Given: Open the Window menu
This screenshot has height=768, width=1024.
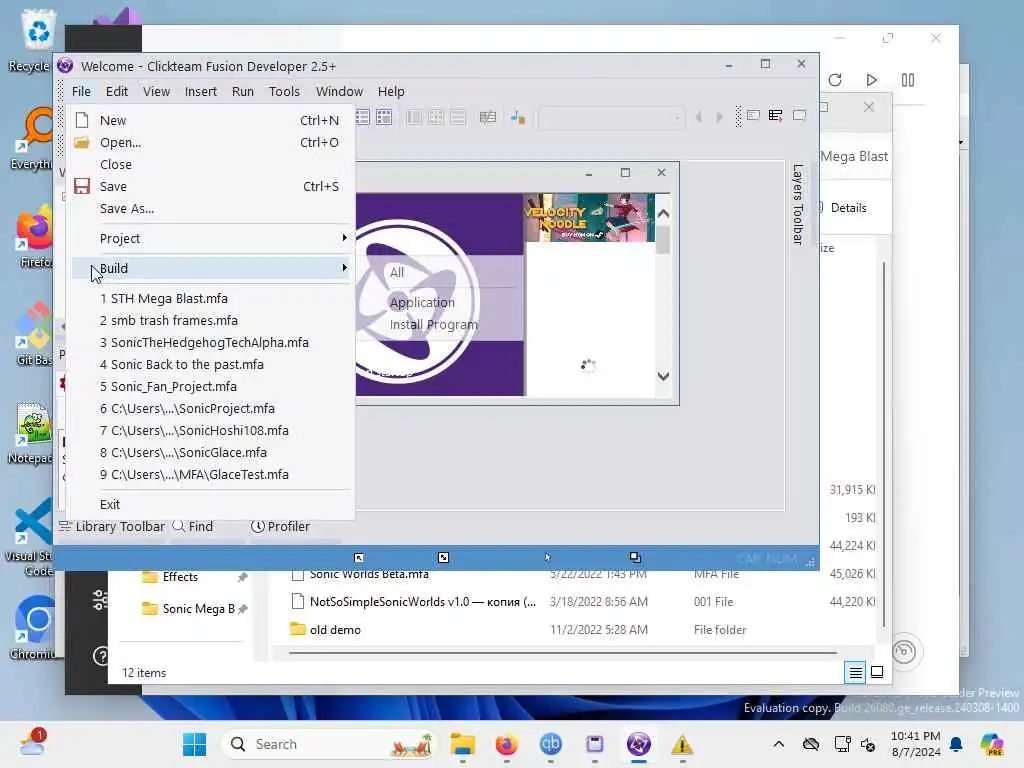Looking at the screenshot, I should [x=339, y=91].
